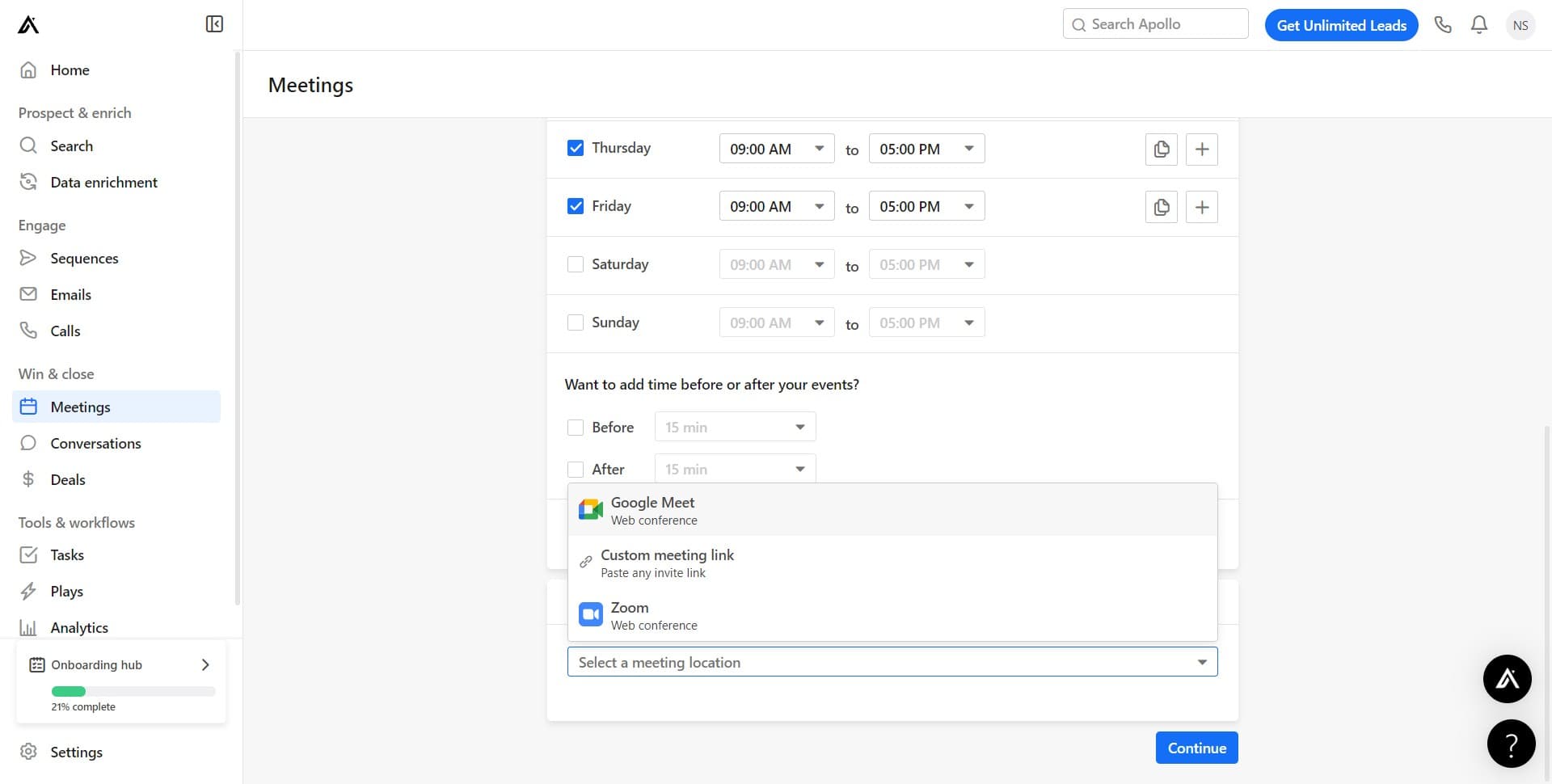Viewport: 1552px width, 784px height.
Task: Collapse the left sidebar panel
Action: [x=214, y=24]
